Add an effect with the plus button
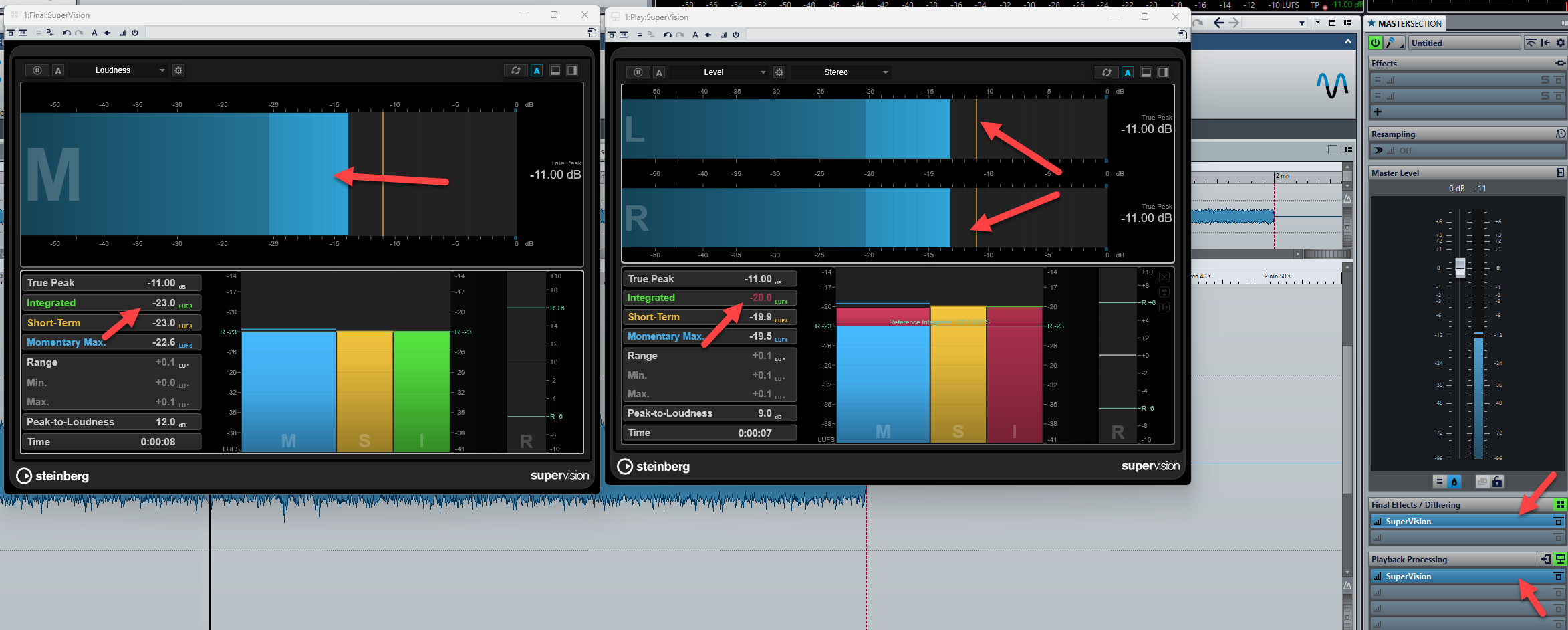The height and width of the screenshot is (630, 1568). tap(1378, 112)
